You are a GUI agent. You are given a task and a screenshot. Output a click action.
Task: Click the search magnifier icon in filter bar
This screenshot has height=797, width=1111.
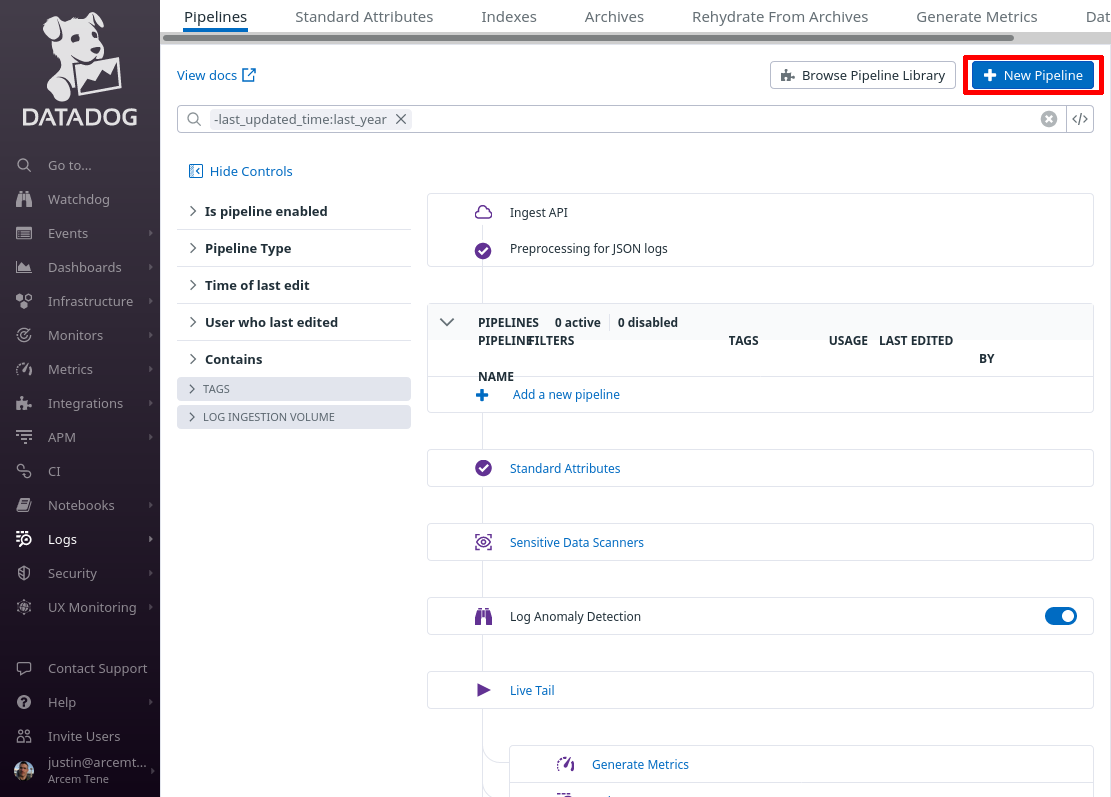coord(194,119)
